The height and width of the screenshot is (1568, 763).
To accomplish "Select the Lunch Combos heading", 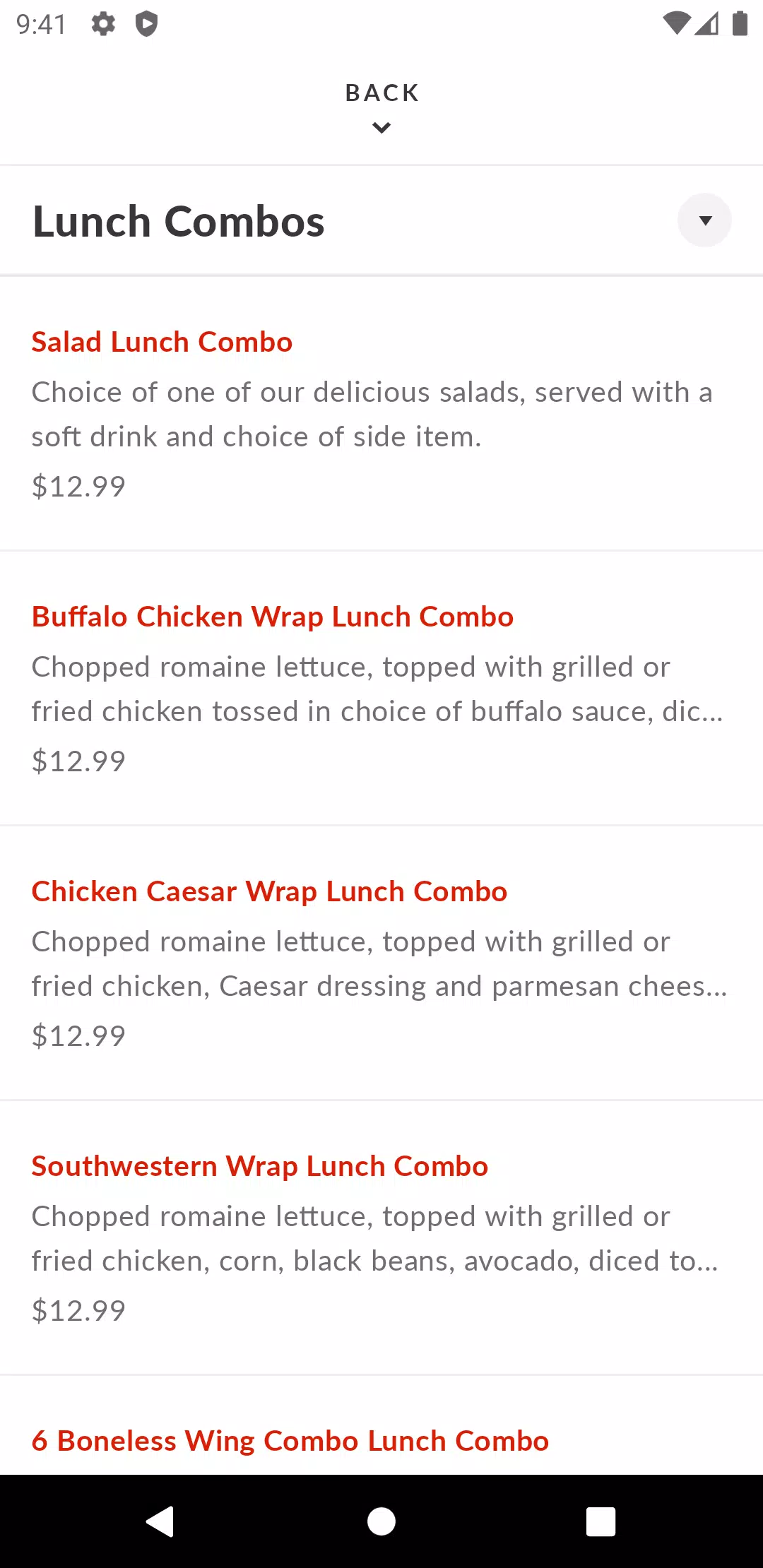I will tap(179, 222).
